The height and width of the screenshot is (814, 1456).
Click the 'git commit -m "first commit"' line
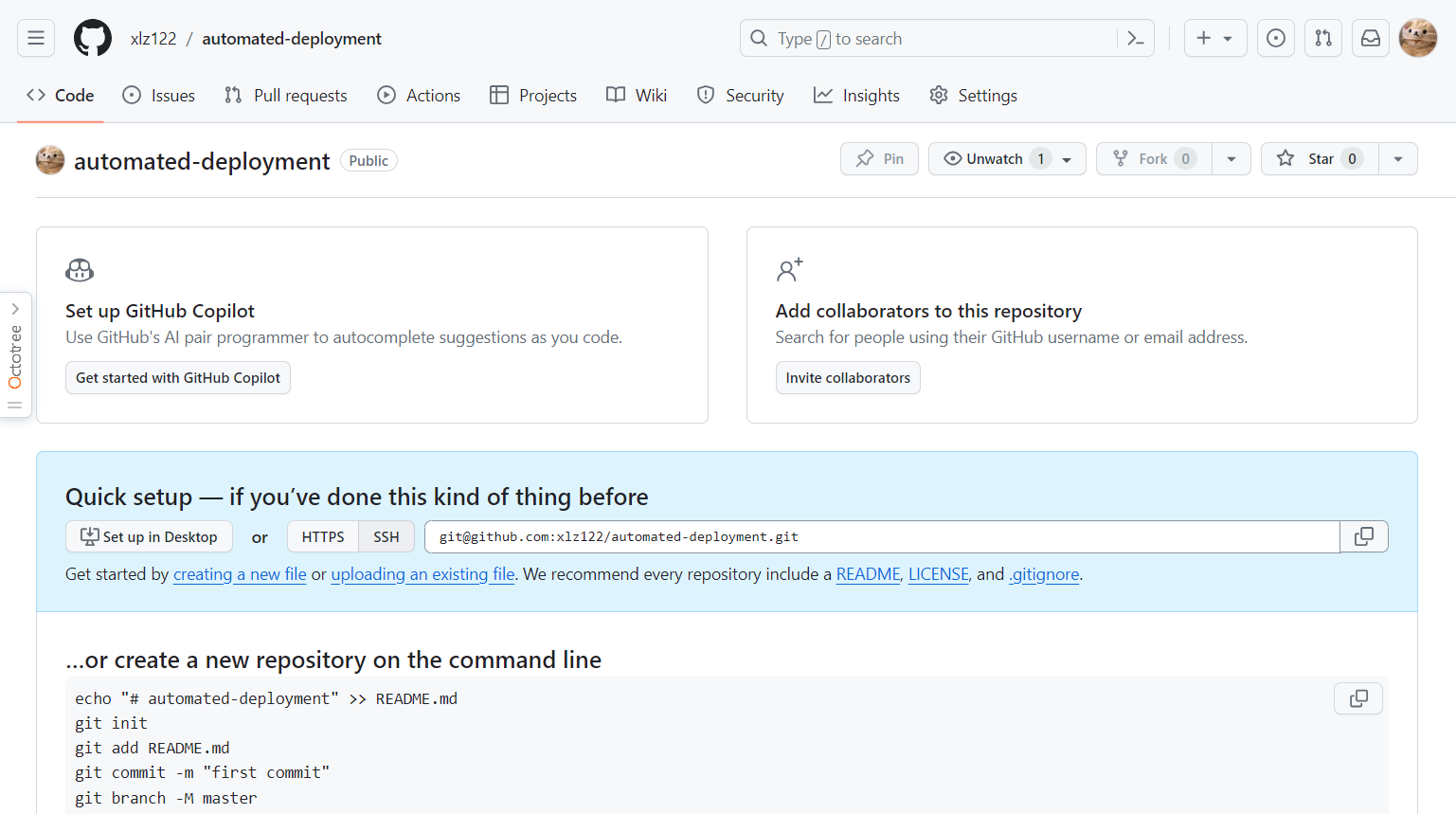click(203, 772)
